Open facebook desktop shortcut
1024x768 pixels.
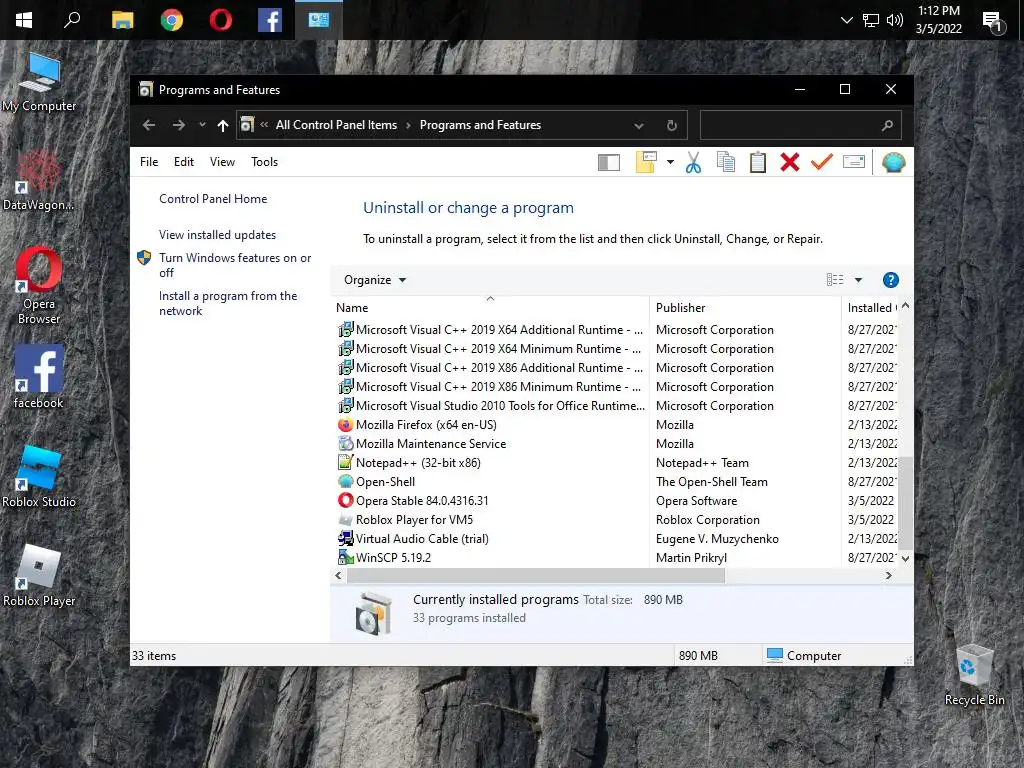point(39,377)
